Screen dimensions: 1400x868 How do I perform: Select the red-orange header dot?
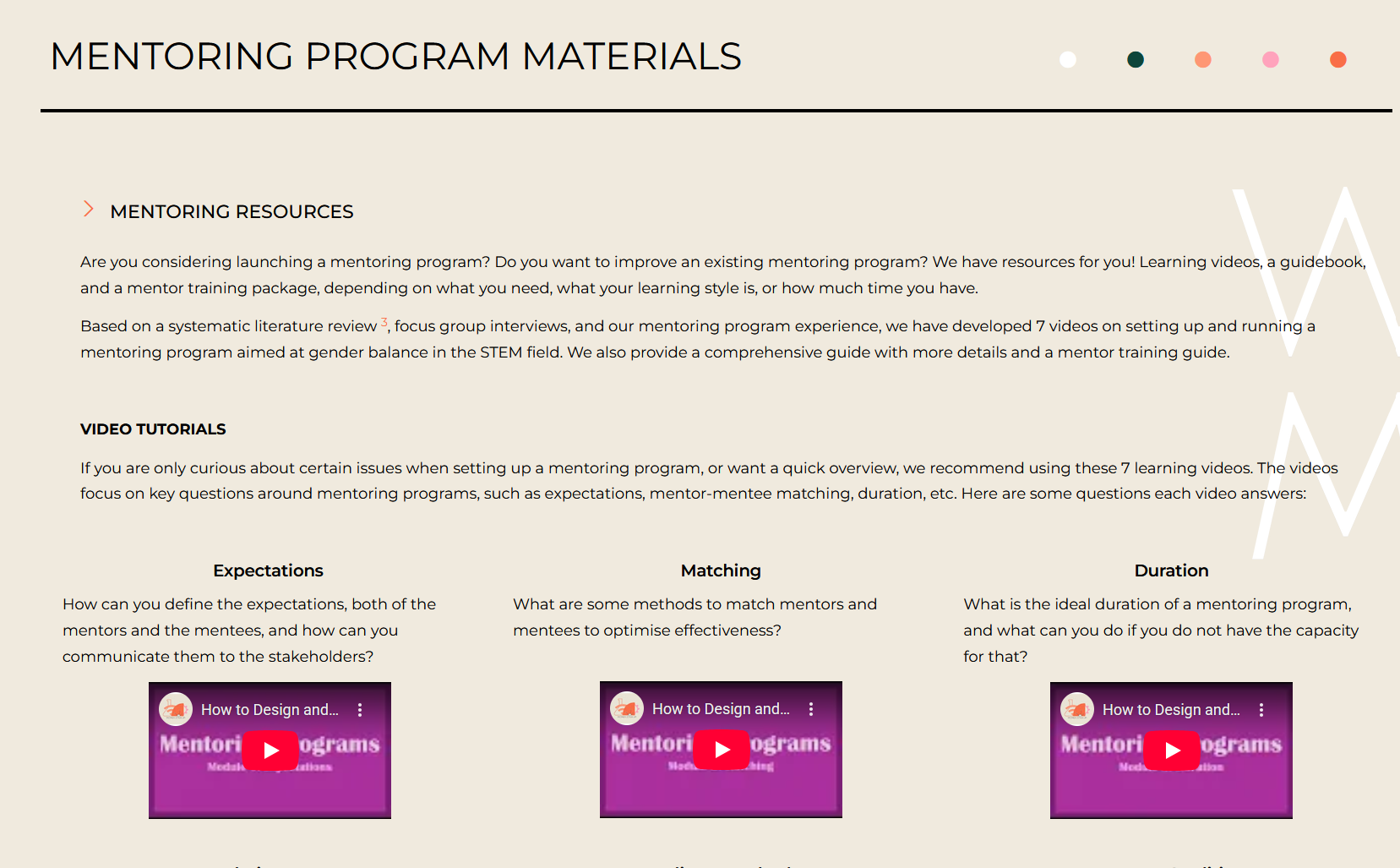(1338, 59)
